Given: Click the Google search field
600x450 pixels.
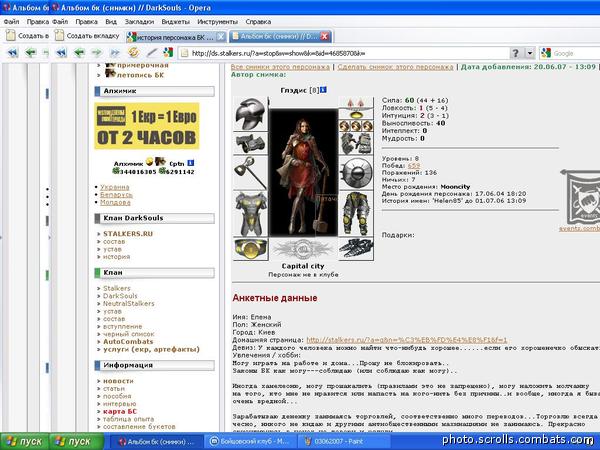Looking at the screenshot, I should tap(570, 53).
